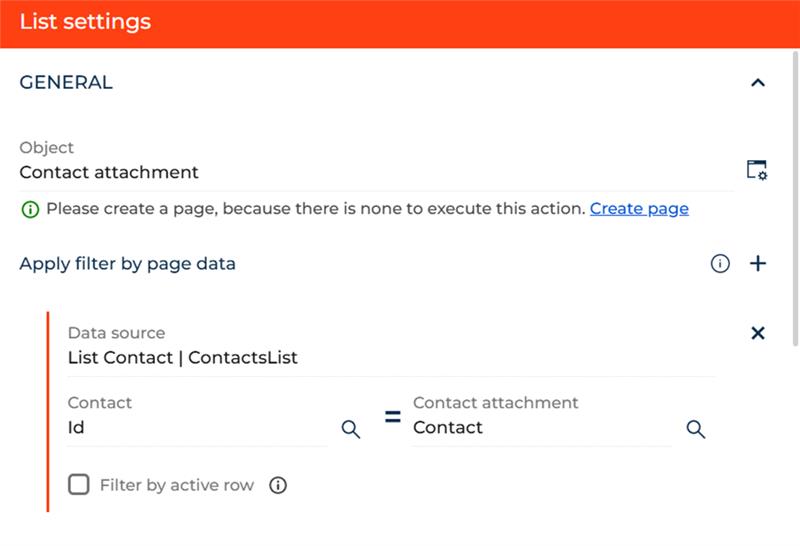Follow the Create page link
800x546 pixels.
point(638,209)
